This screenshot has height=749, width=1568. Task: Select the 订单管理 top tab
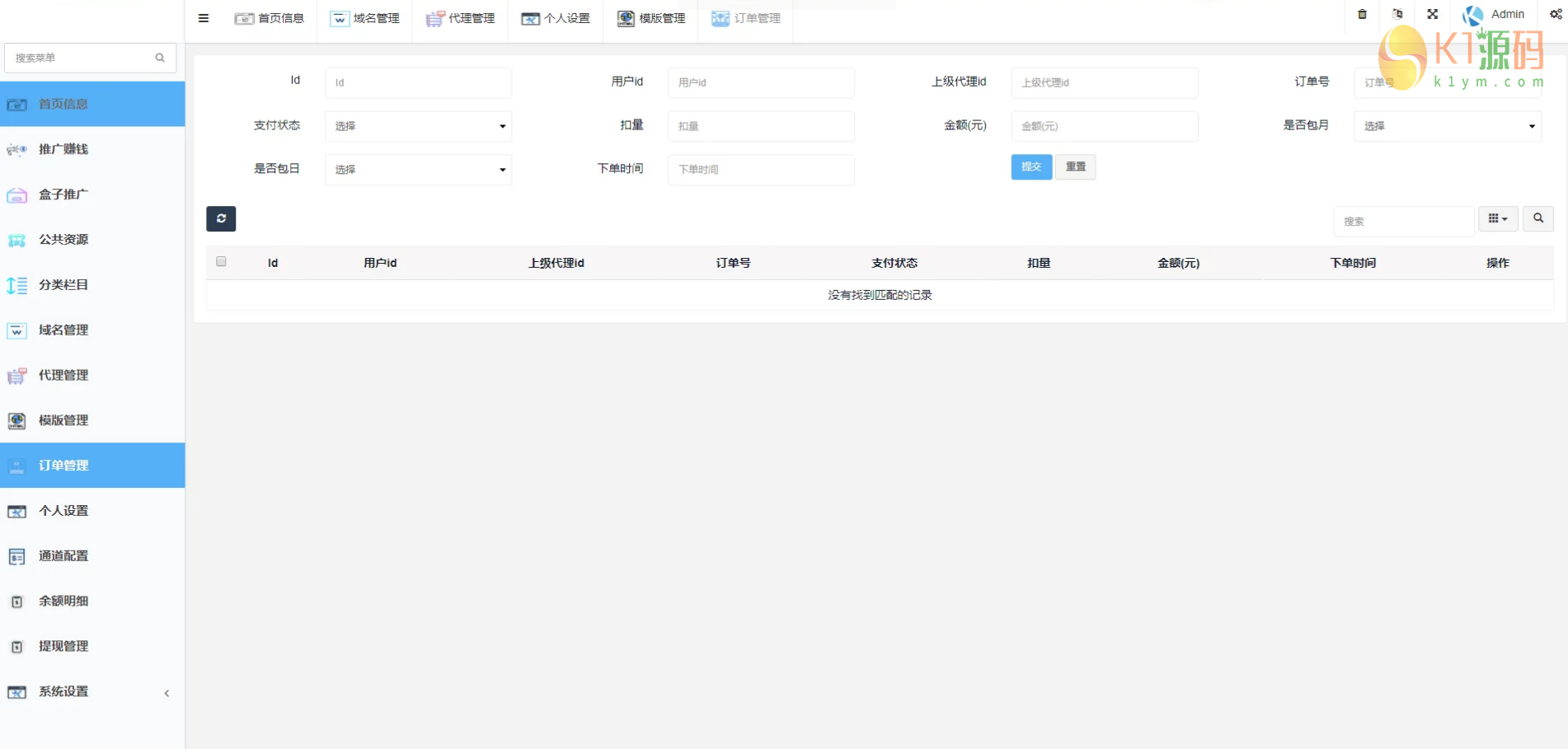pyautogui.click(x=745, y=18)
